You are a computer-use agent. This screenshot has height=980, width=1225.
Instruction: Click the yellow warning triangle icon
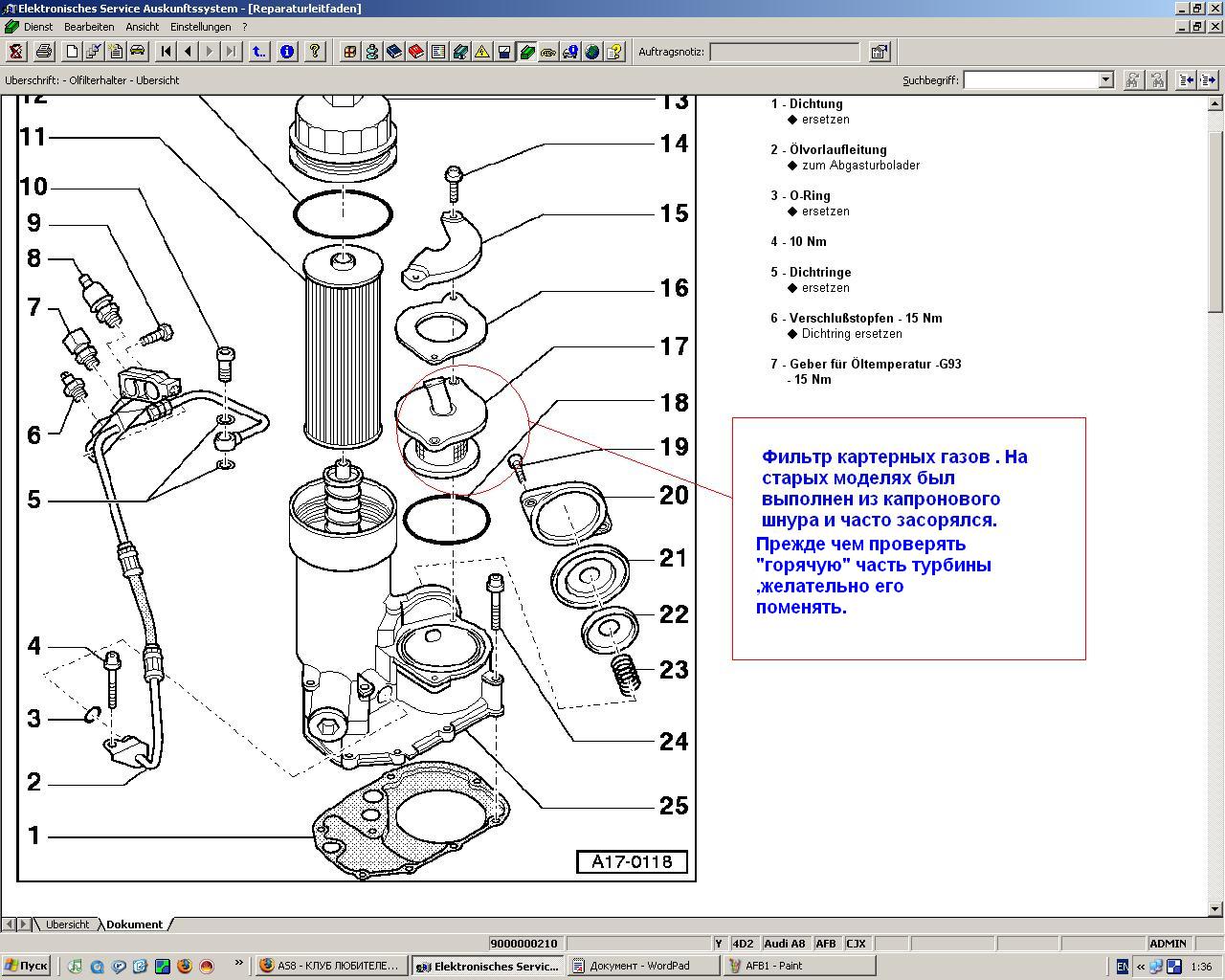(482, 52)
